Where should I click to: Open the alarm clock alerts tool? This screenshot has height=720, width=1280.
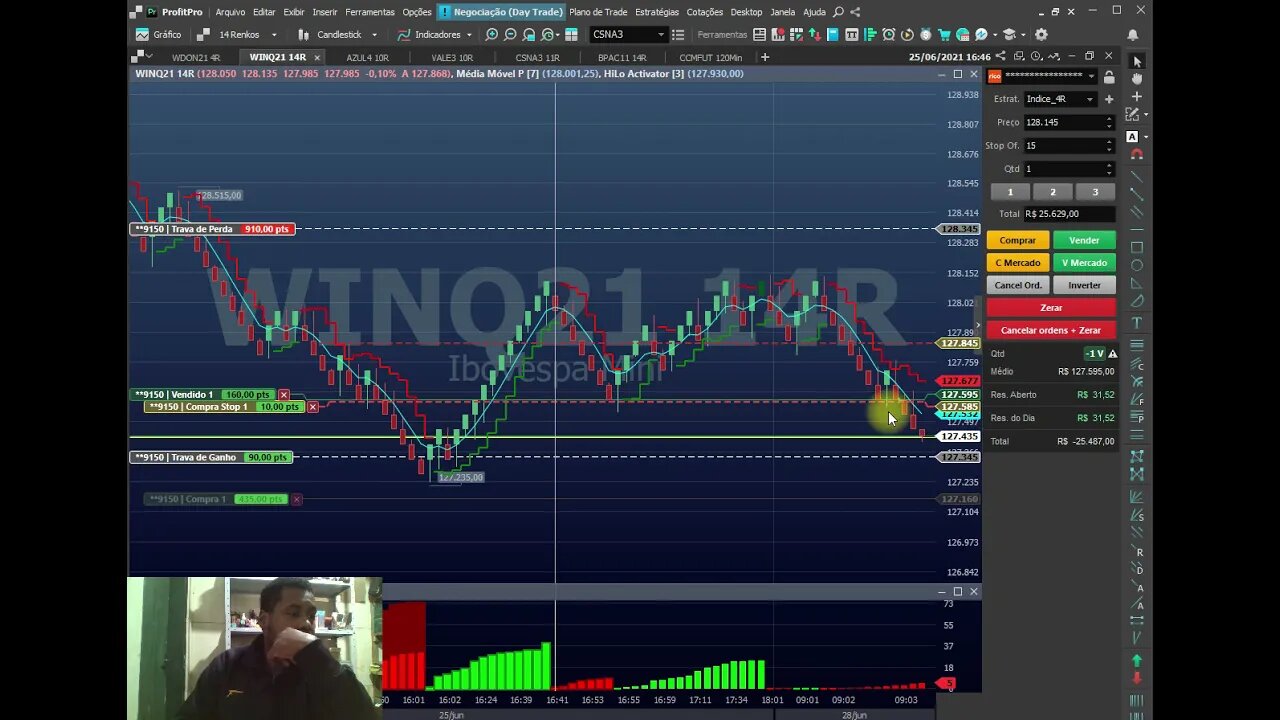click(888, 34)
